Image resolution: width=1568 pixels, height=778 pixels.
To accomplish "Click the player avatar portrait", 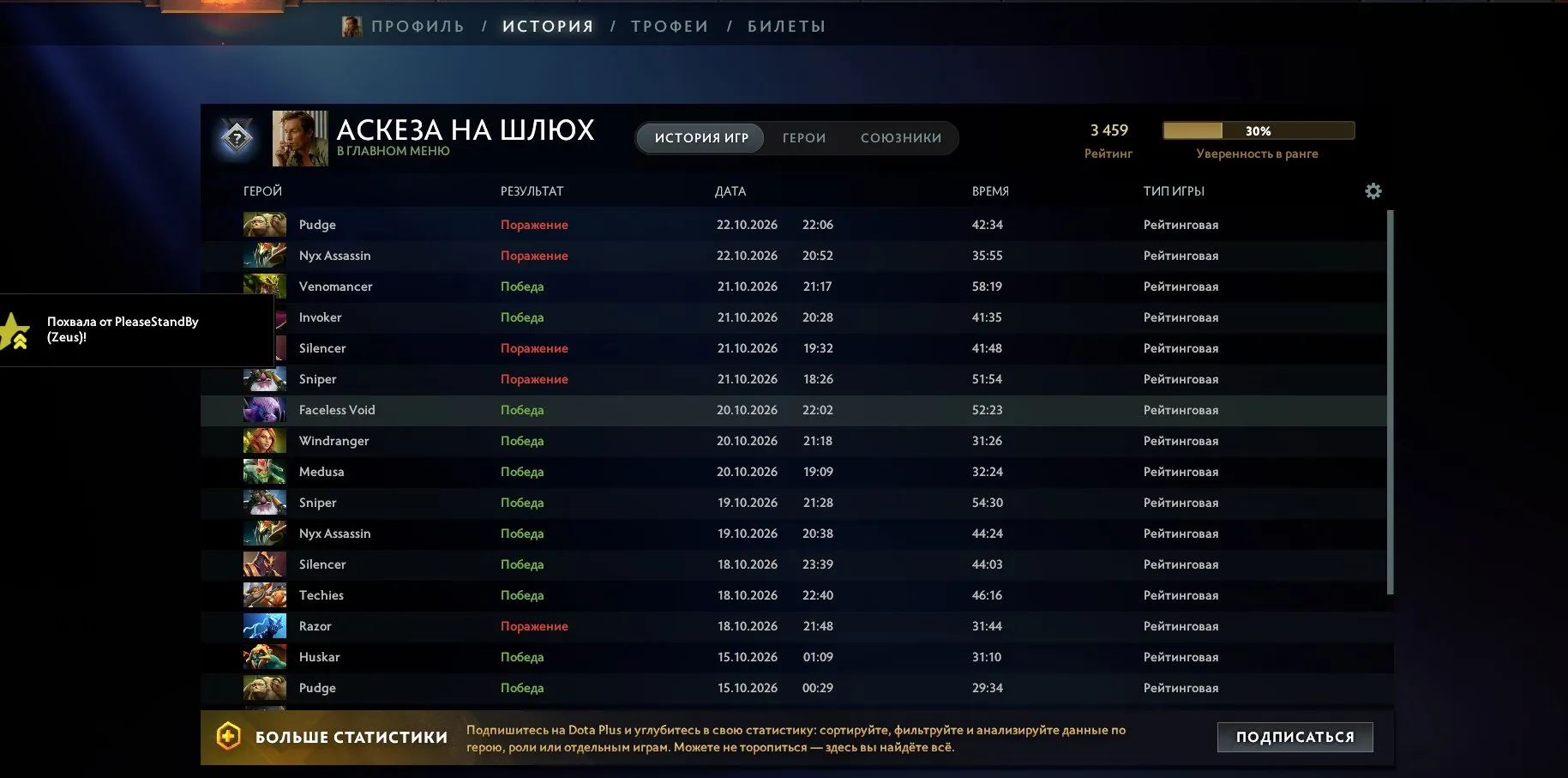I will click(300, 138).
